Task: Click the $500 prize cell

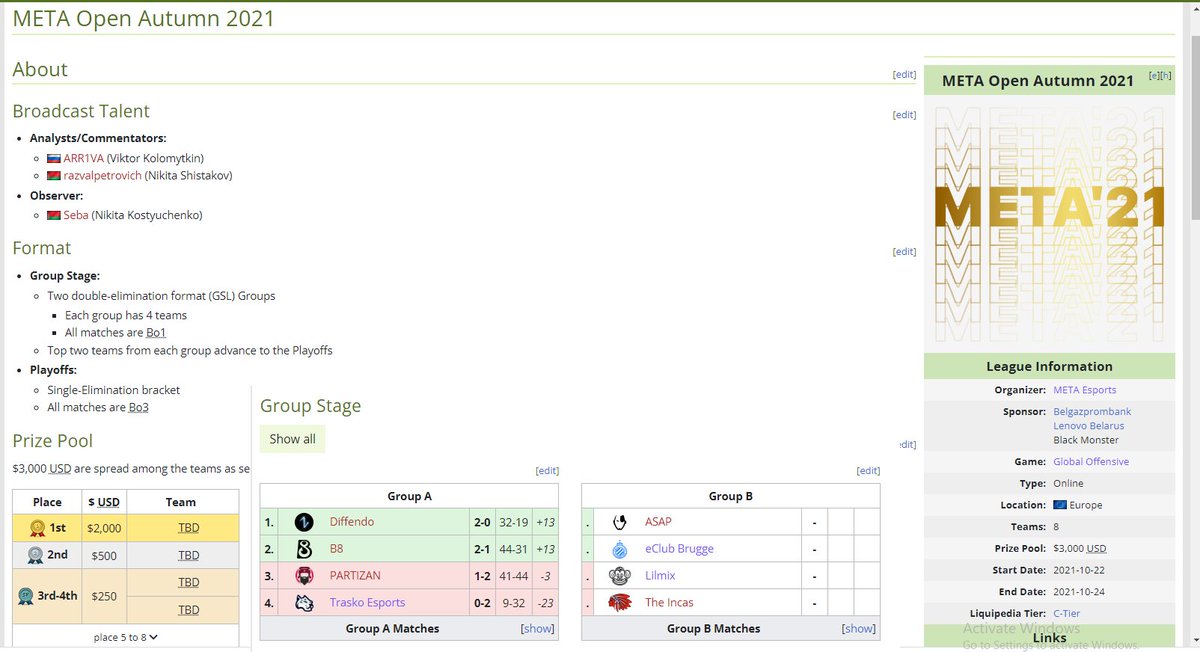Action: click(104, 555)
